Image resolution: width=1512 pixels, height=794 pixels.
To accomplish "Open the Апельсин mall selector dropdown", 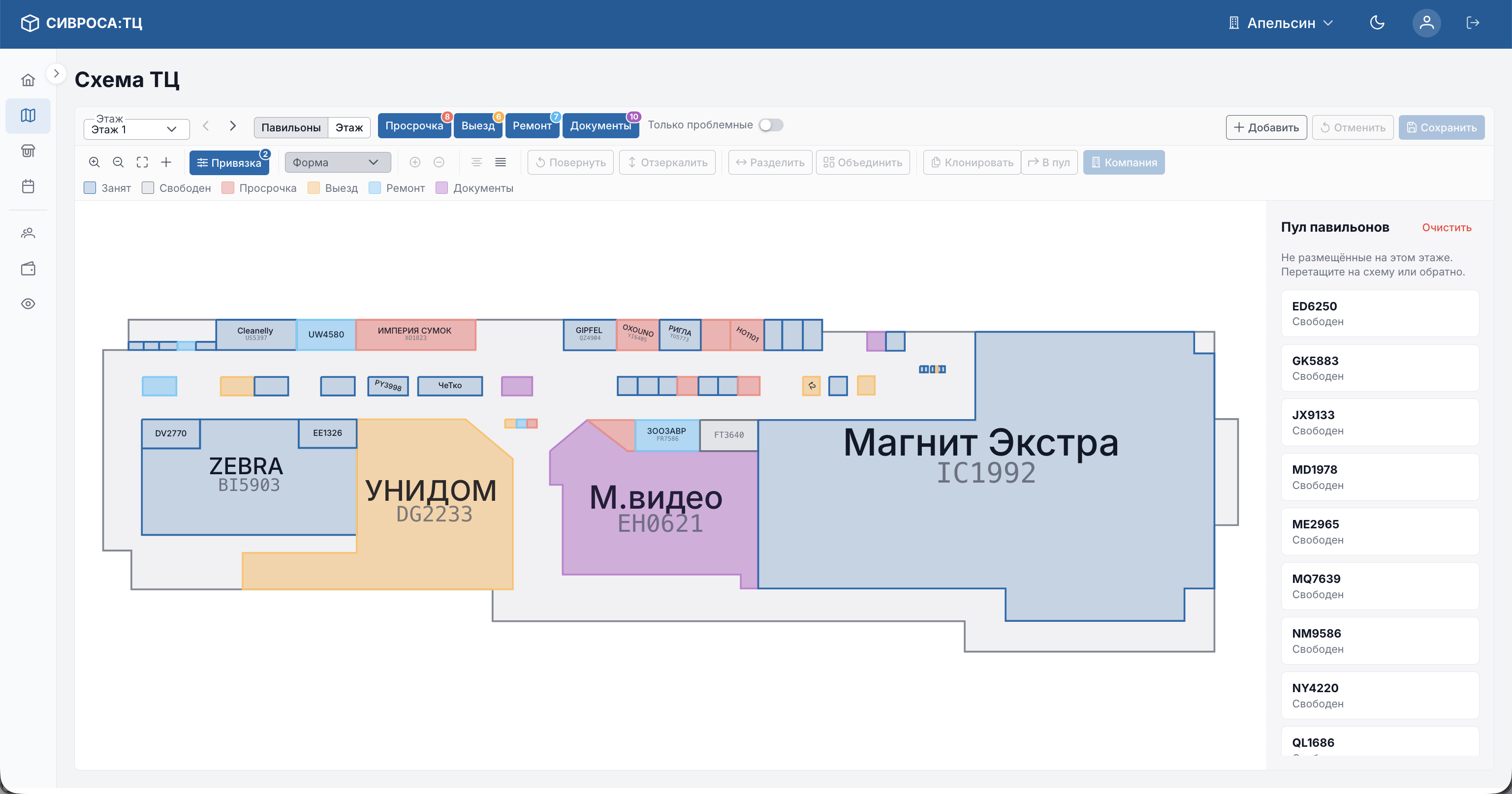I will pyautogui.click(x=1281, y=23).
